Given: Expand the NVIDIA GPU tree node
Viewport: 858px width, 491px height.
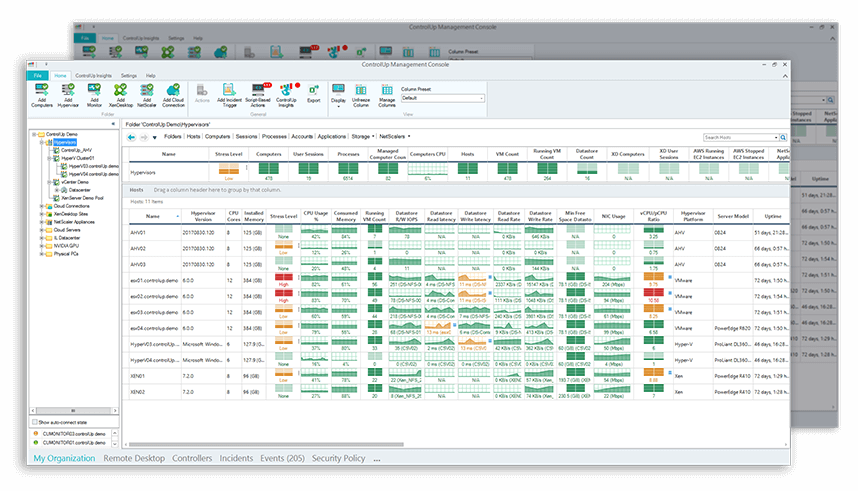Looking at the screenshot, I should (42, 246).
